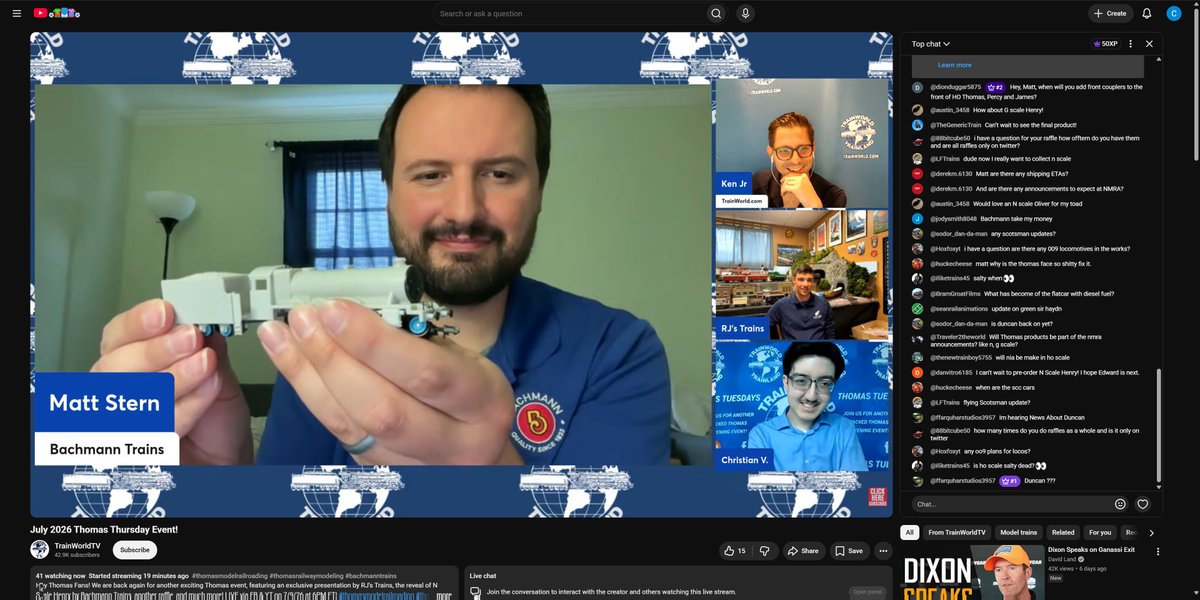The width and height of the screenshot is (1200, 600).
Task: Open the red @derekm.6130 avatar on shipping ETAs message
Action: coord(917,173)
